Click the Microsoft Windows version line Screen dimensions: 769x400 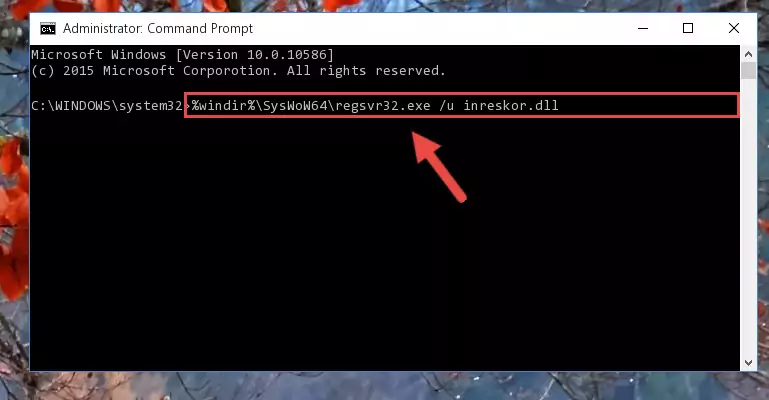coord(182,54)
